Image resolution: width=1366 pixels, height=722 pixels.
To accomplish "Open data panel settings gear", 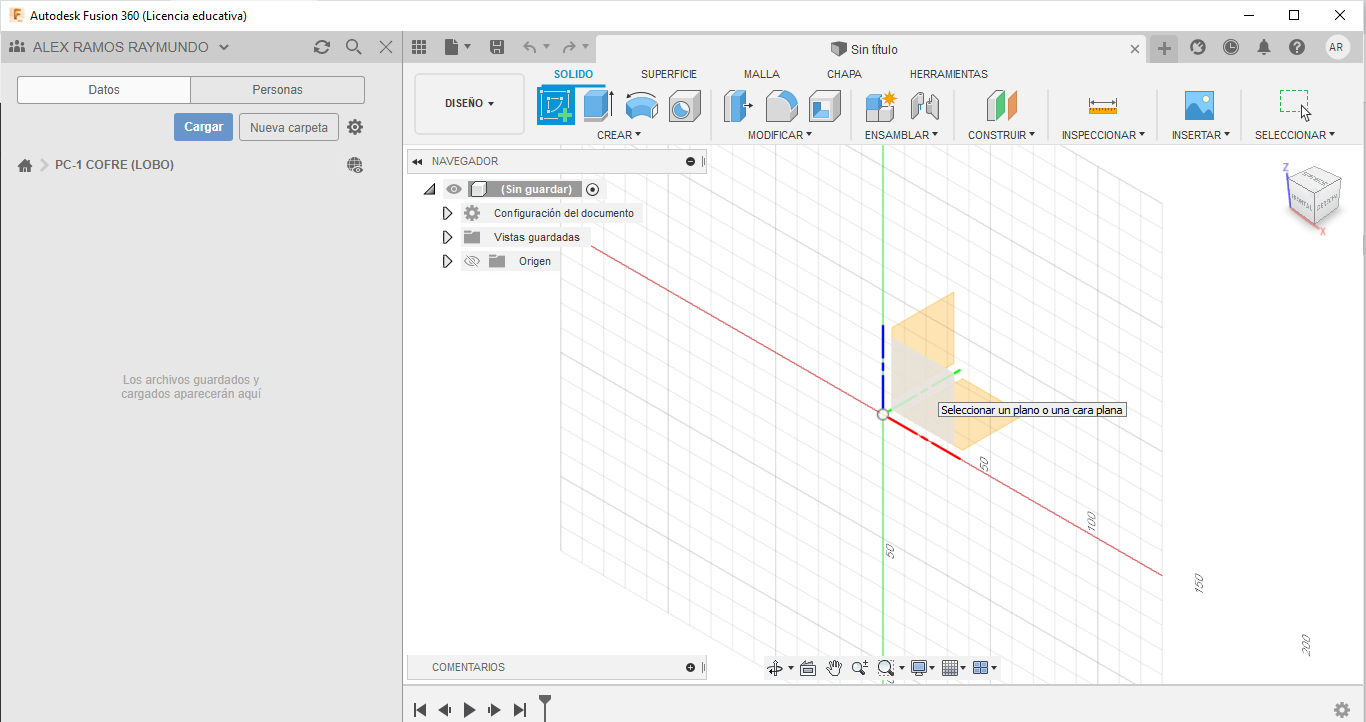I will tap(355, 127).
